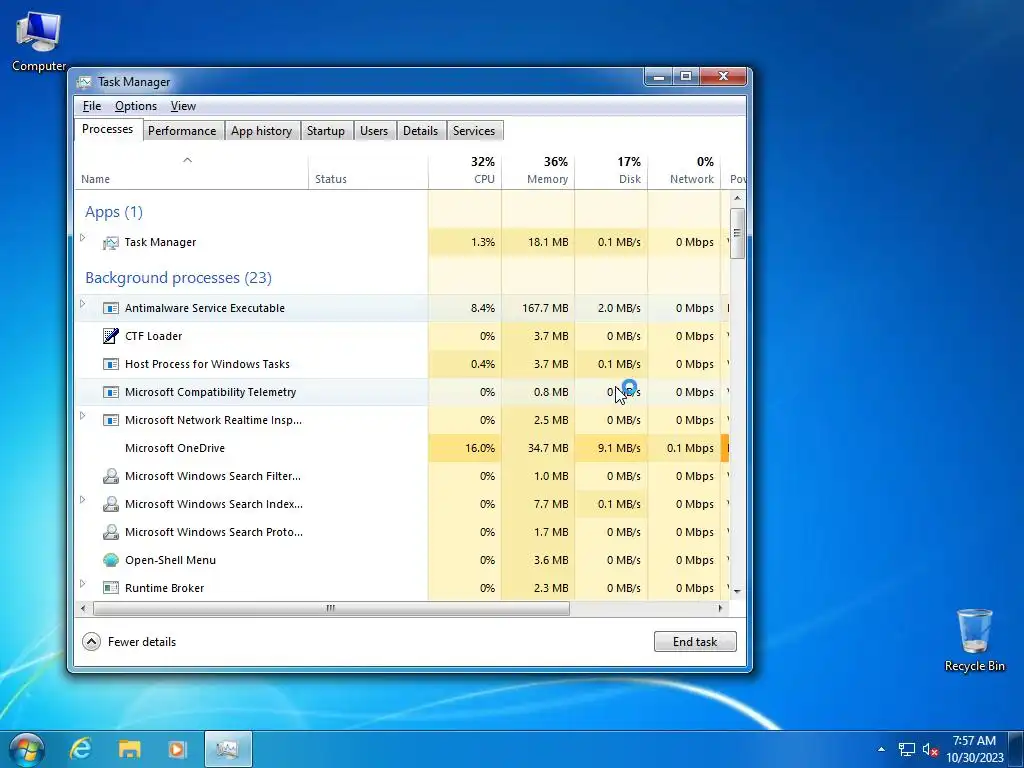The image size is (1024, 768).
Task: Open the media player taskbar icon
Action: (178, 749)
